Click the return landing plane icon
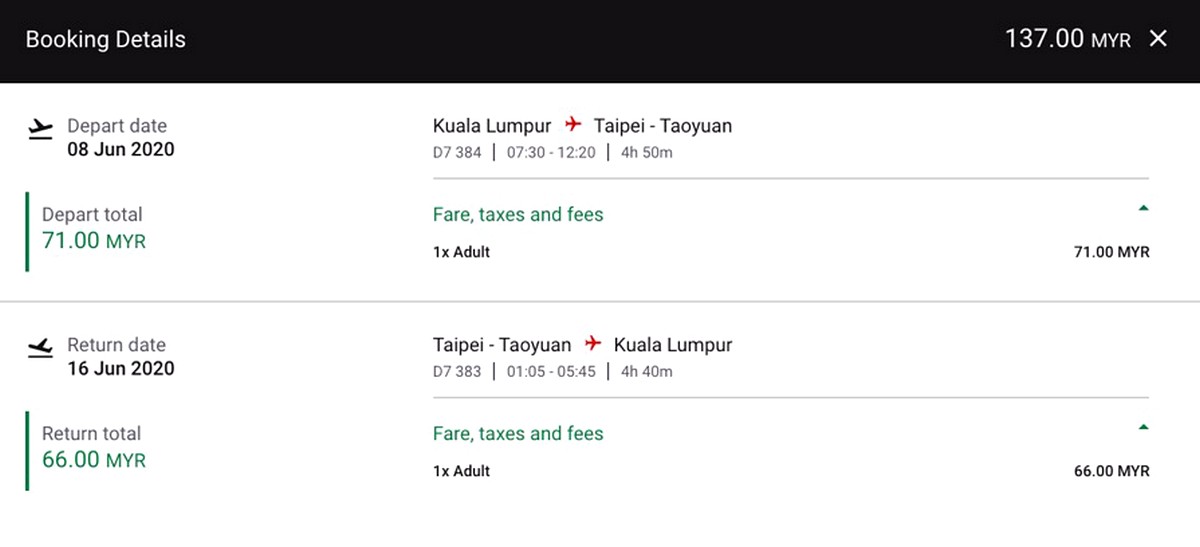This screenshot has height=547, width=1200. tap(41, 348)
